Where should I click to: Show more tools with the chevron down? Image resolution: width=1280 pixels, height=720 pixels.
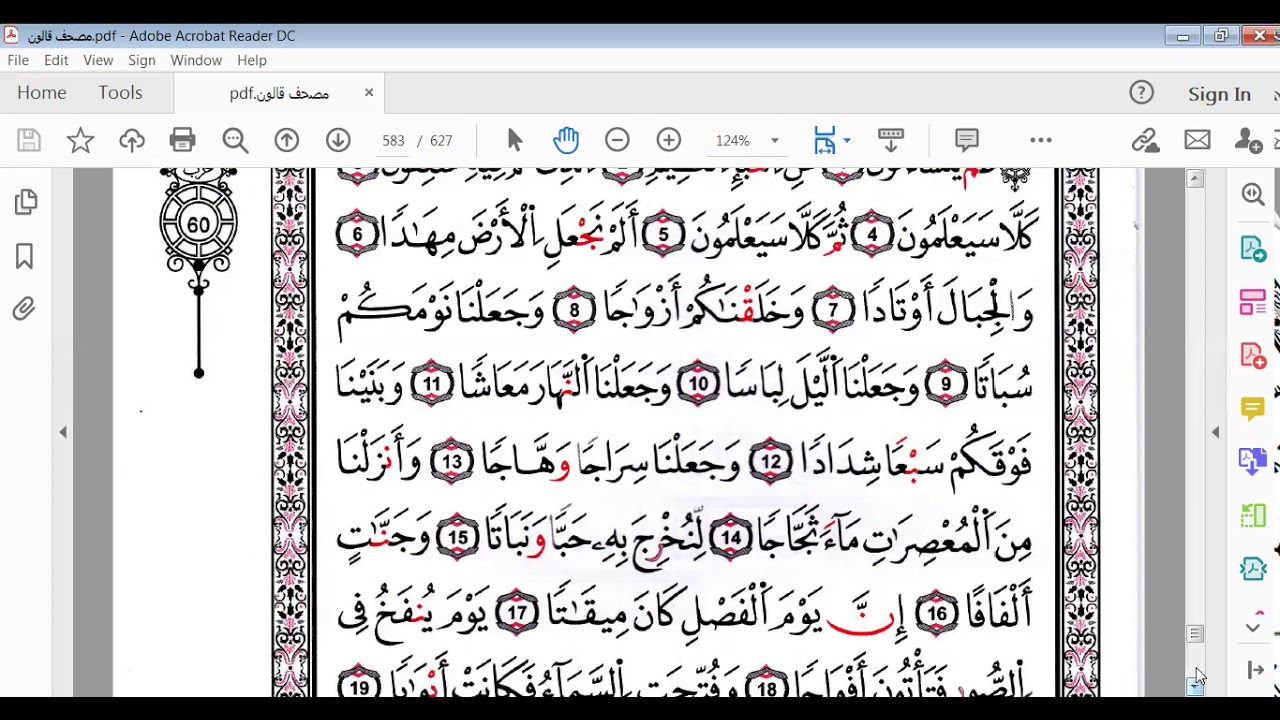coord(1253,628)
